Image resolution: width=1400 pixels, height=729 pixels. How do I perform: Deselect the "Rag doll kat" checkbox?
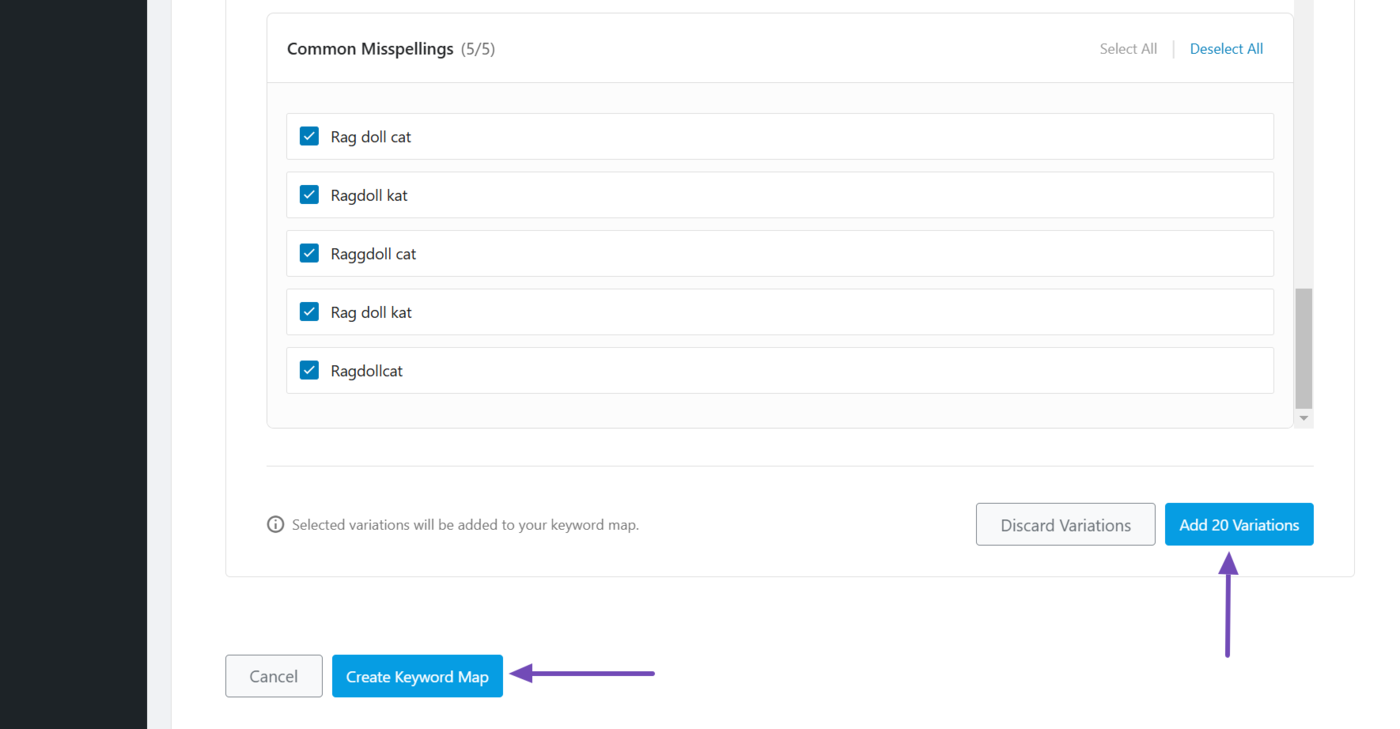[309, 311]
